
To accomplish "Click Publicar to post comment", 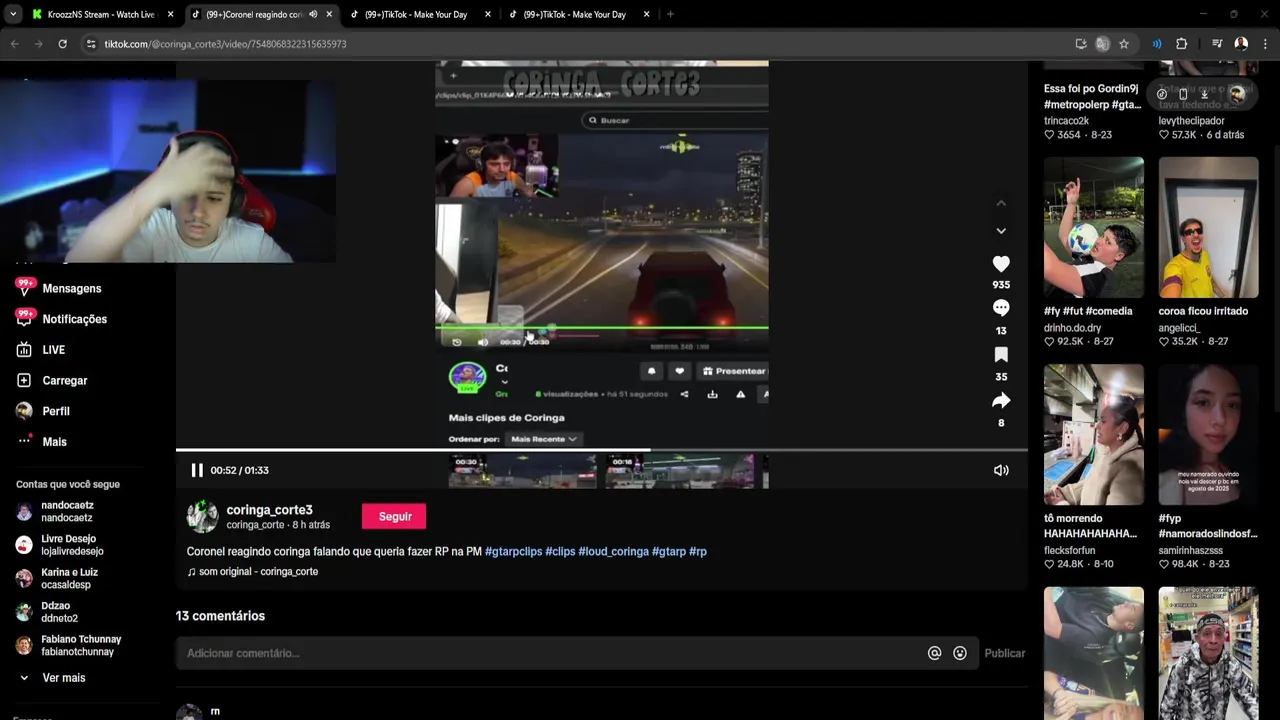I will pos(1005,653).
